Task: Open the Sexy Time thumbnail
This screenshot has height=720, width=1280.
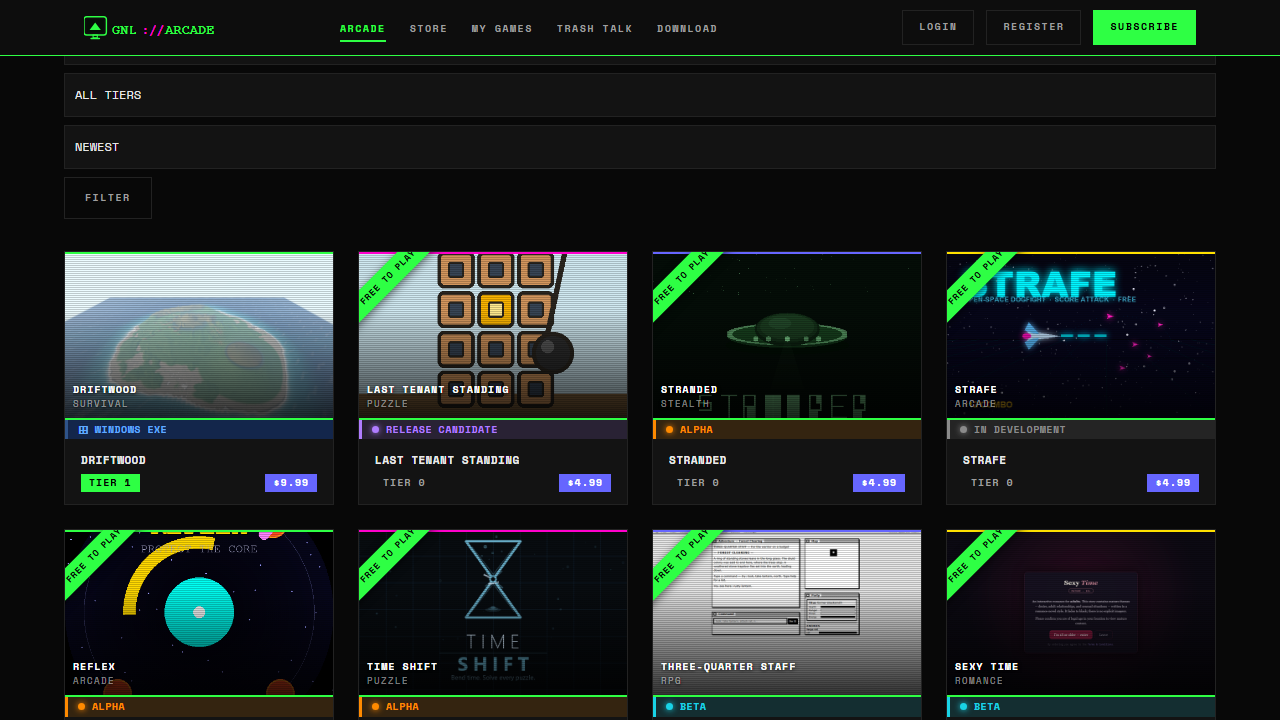Action: pyautogui.click(x=1081, y=613)
